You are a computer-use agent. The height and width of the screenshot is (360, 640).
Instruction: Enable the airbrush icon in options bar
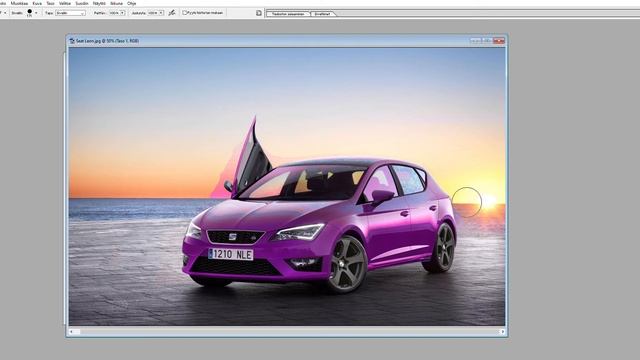click(172, 13)
